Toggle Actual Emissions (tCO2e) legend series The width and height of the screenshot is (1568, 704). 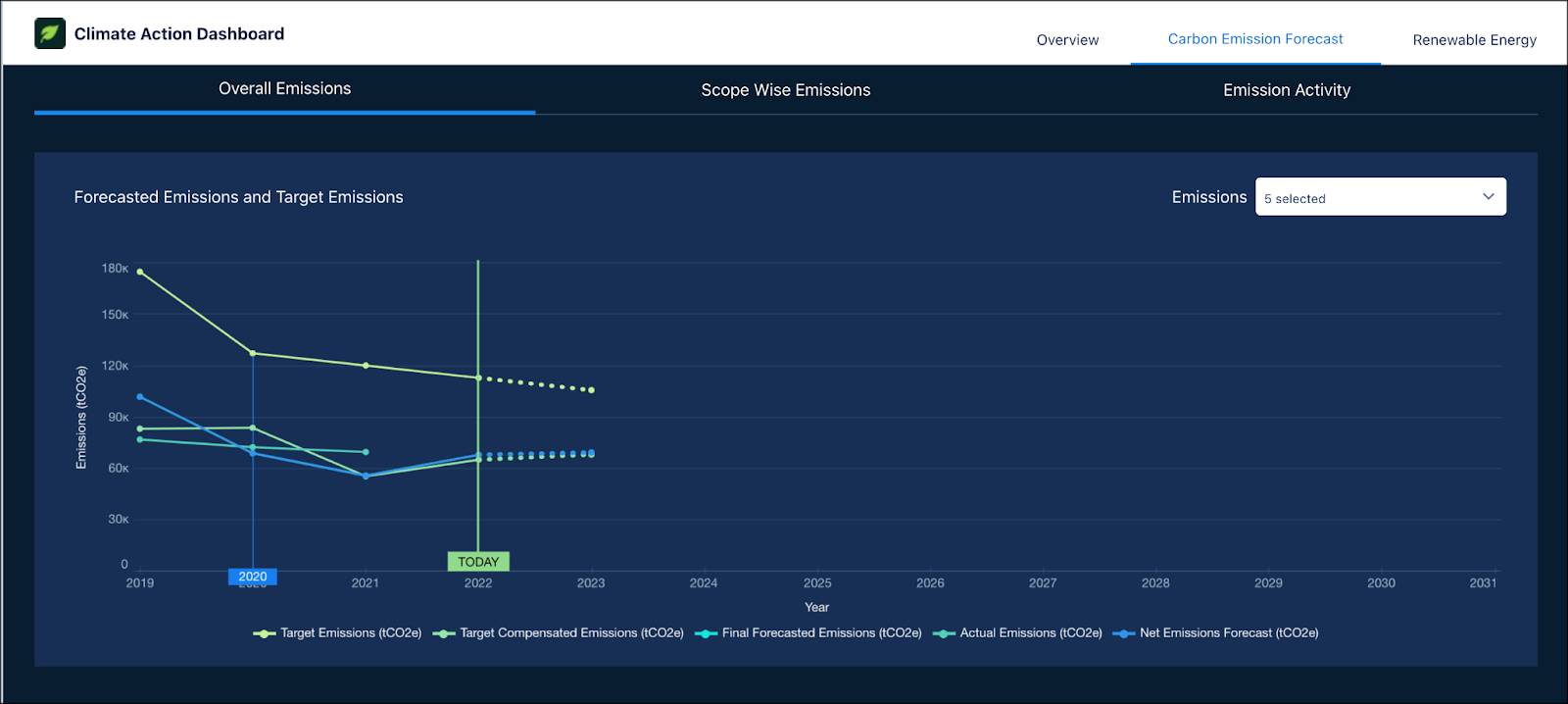1018,633
